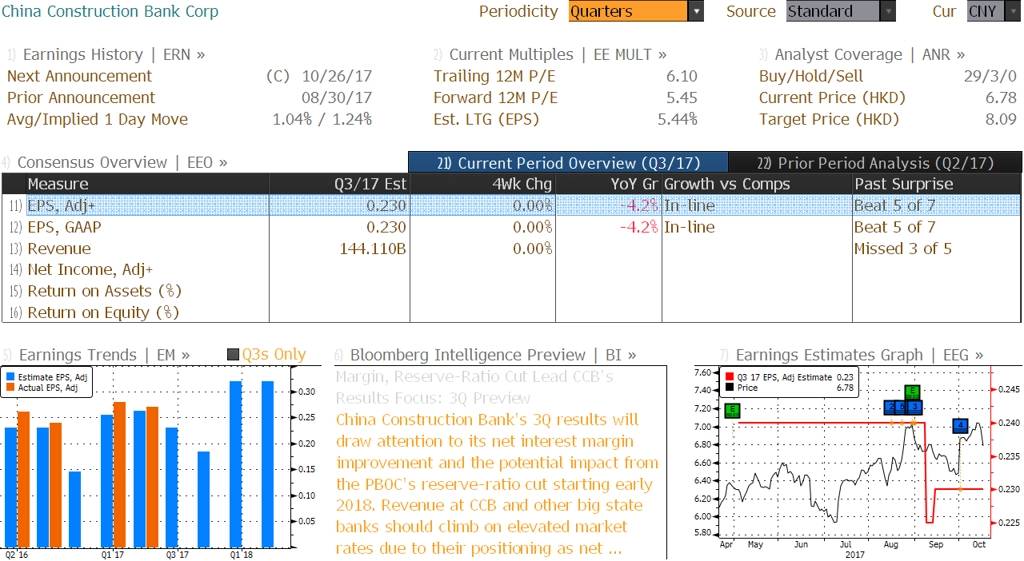The height and width of the screenshot is (561, 1024).
Task: Click the 10/26/17 next announcement date
Action: pos(337,76)
